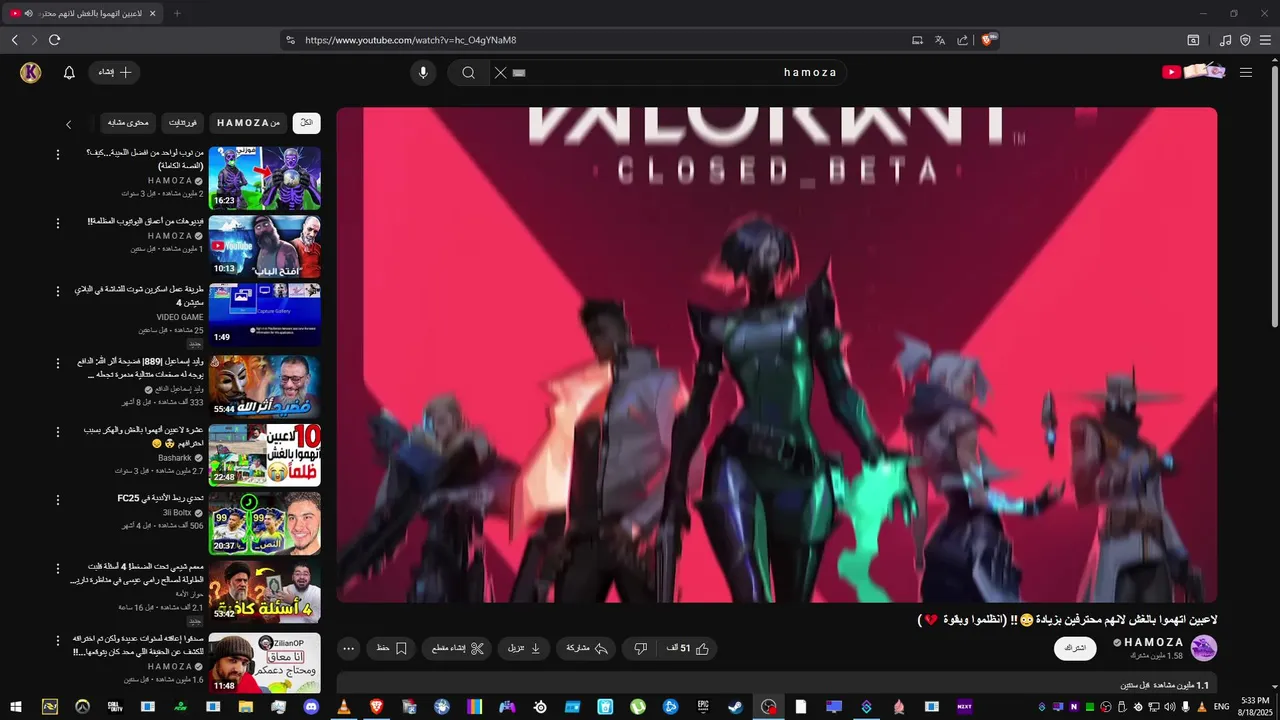
Task: Click the Windows Start button
Action: (x=16, y=707)
